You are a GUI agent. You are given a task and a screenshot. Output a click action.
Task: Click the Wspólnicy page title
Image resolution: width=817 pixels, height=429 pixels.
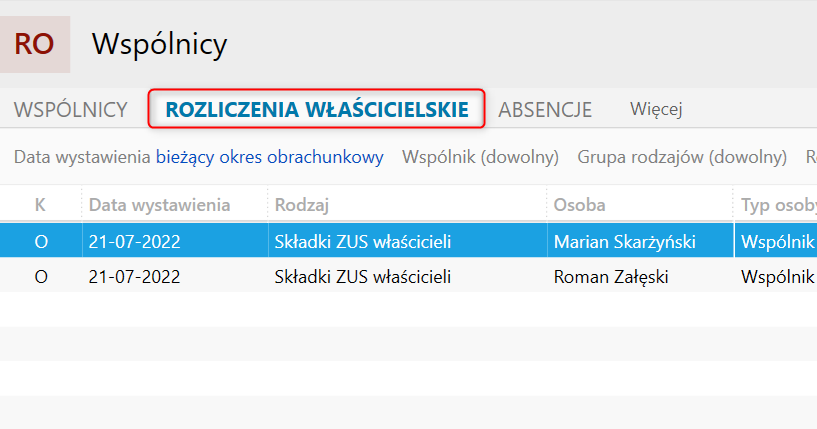point(159,44)
